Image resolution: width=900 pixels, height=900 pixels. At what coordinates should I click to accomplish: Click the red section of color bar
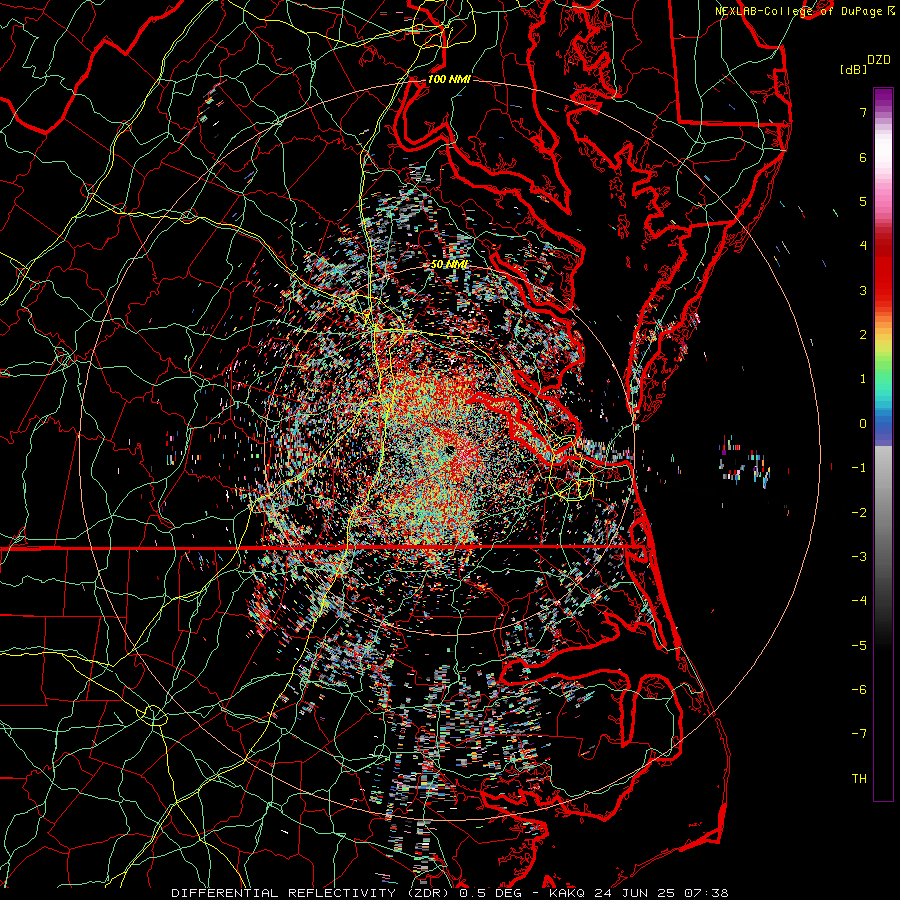pos(883,270)
